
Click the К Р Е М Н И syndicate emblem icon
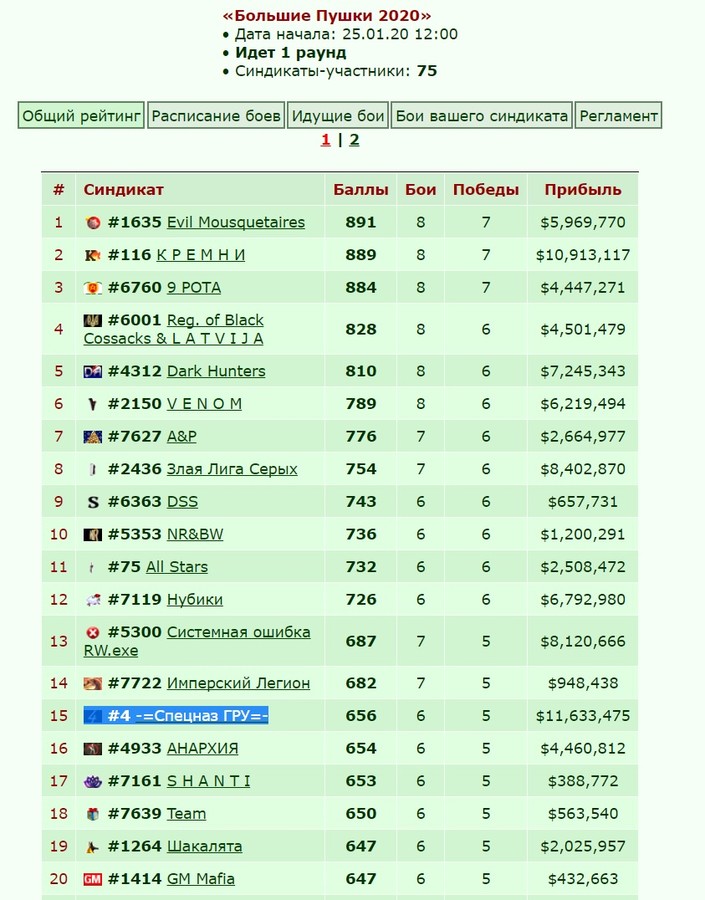pos(92,255)
